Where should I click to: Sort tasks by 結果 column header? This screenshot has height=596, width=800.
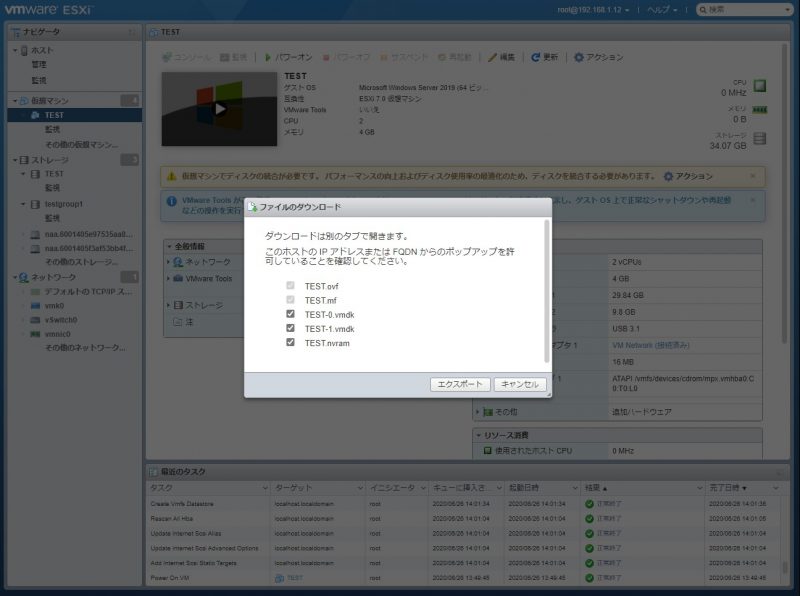(643, 488)
